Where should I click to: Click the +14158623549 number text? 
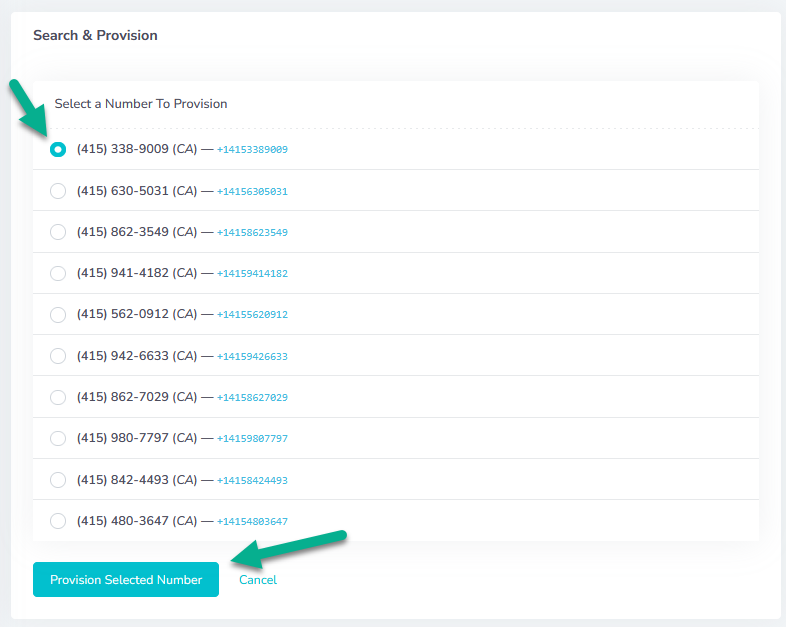tap(252, 233)
